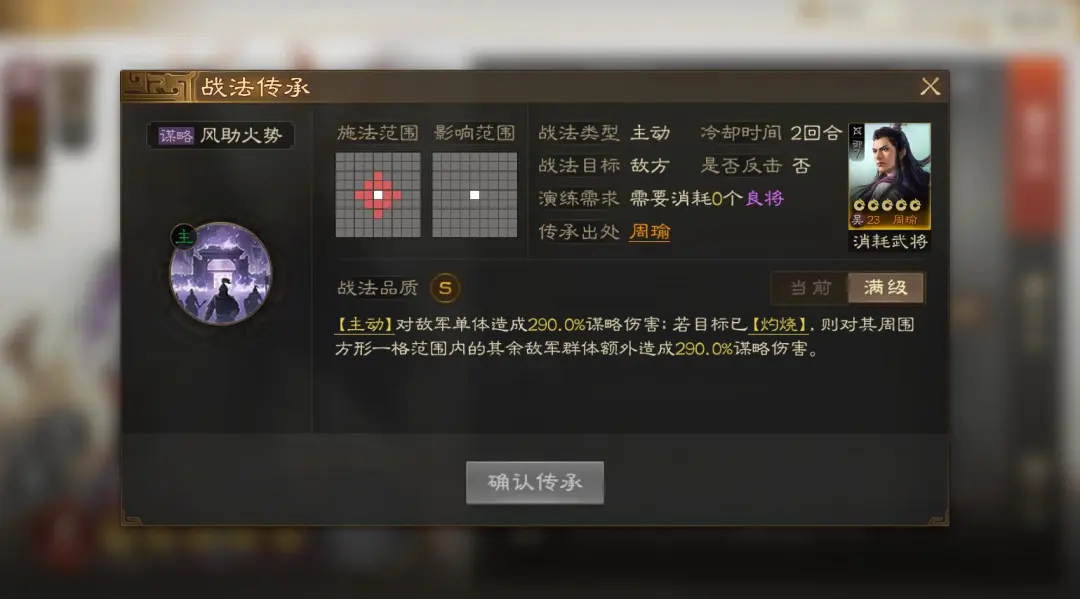Click the troop type icon on 周瑜 card
The width and height of the screenshot is (1080, 599).
857,131
